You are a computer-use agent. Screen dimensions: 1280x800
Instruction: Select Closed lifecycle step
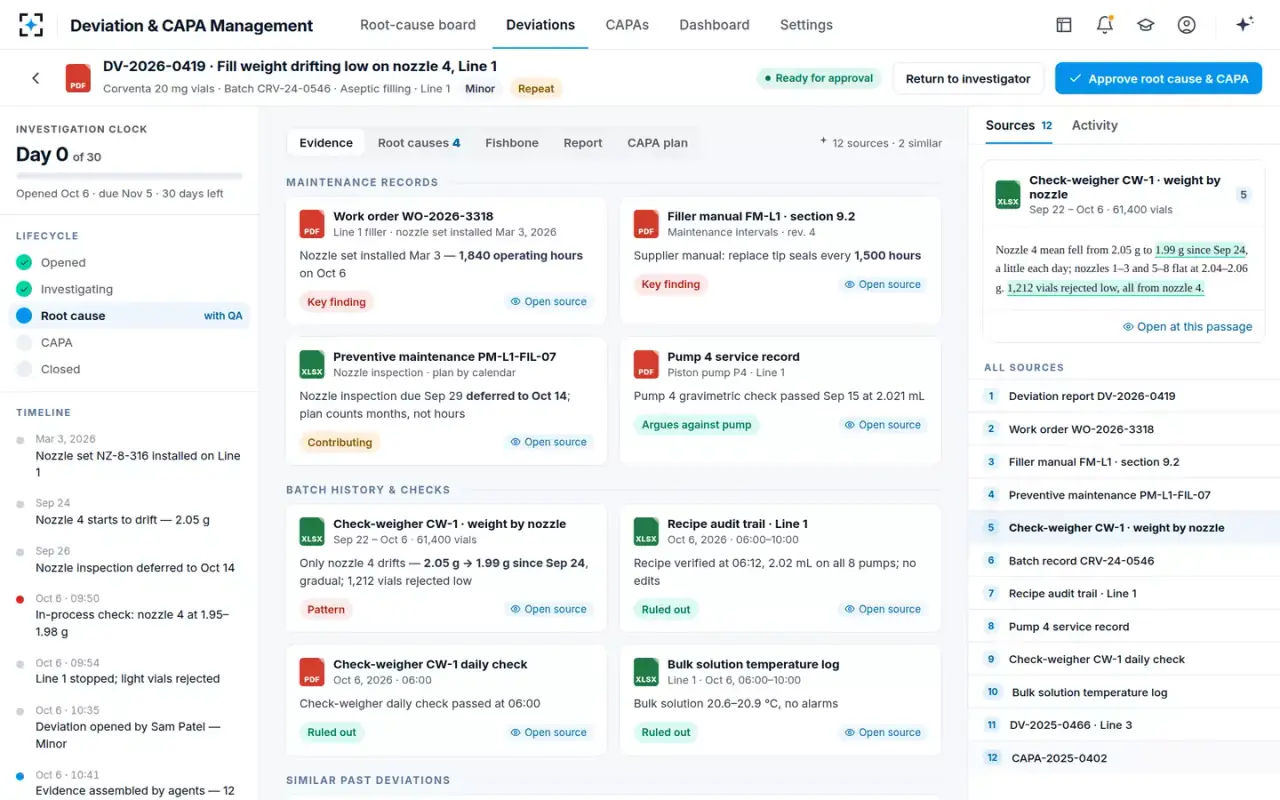pyautogui.click(x=129, y=369)
